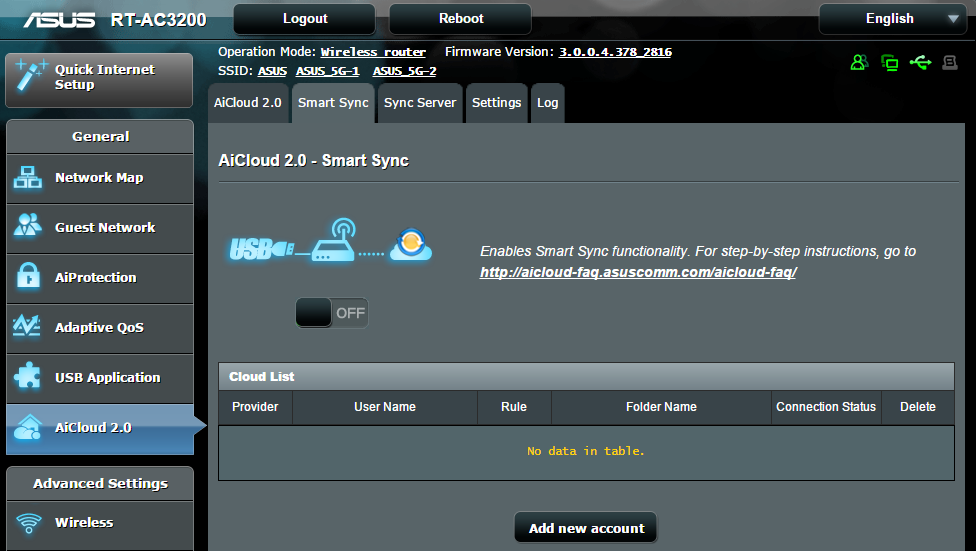This screenshot has height=551, width=976.
Task: Open firmware version 3.0.0.4.378_2816 link
Action: (616, 52)
